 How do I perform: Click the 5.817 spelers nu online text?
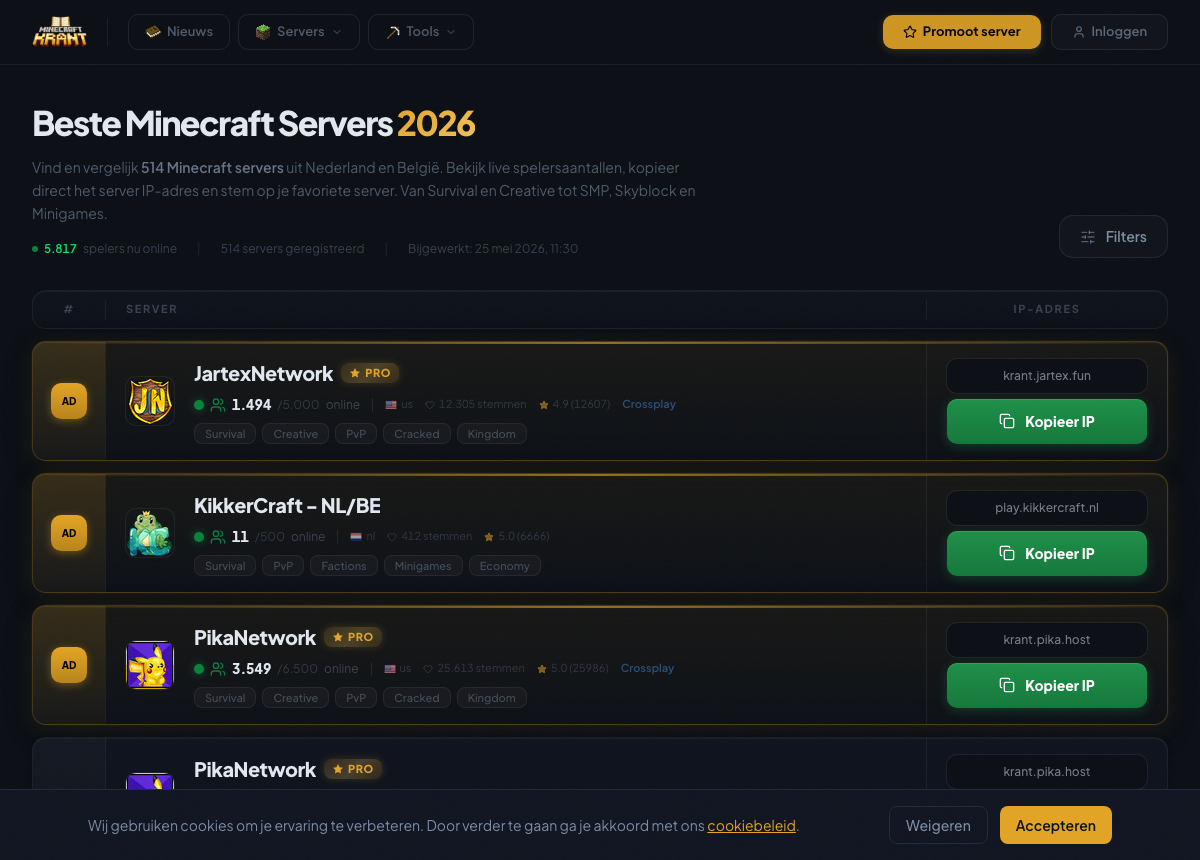104,249
